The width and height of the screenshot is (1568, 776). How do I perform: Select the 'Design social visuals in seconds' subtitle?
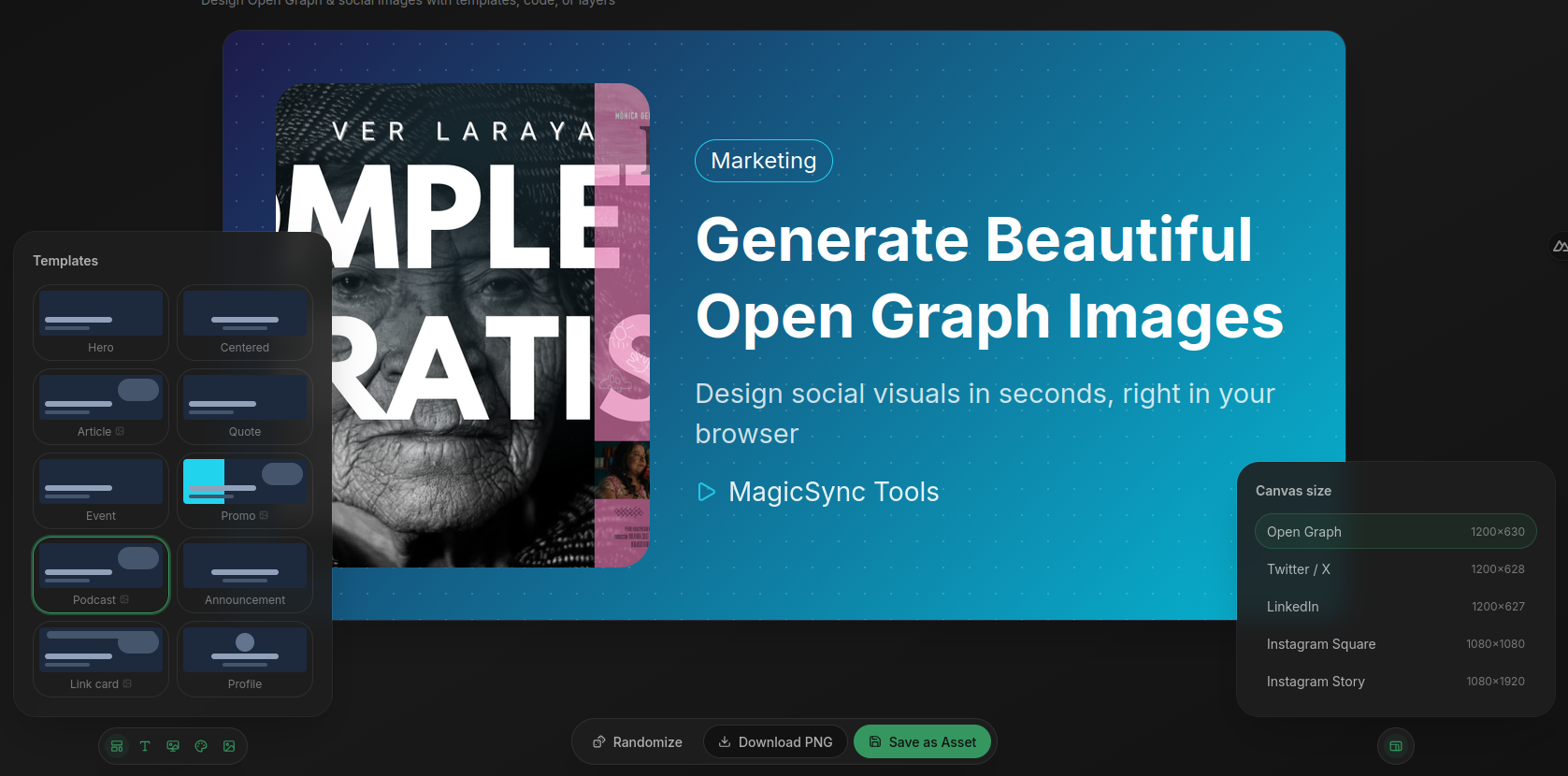(985, 413)
